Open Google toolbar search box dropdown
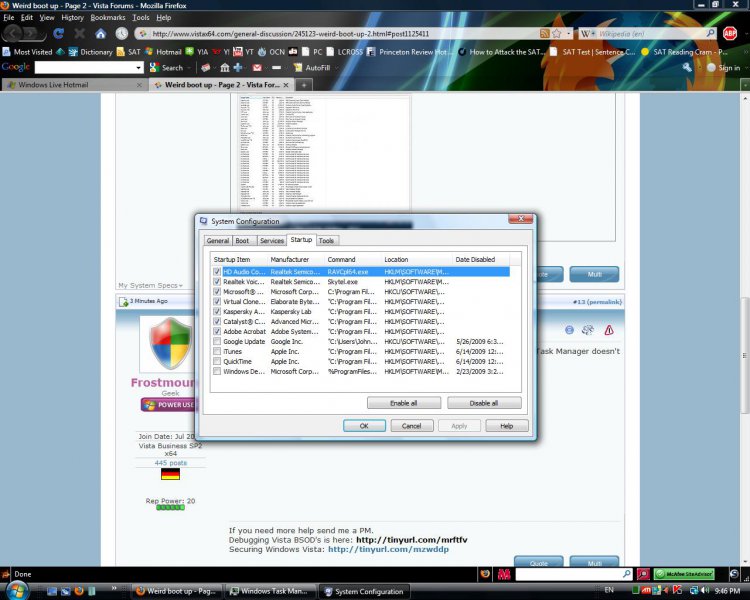Image resolution: width=750 pixels, height=600 pixels. [x=139, y=67]
